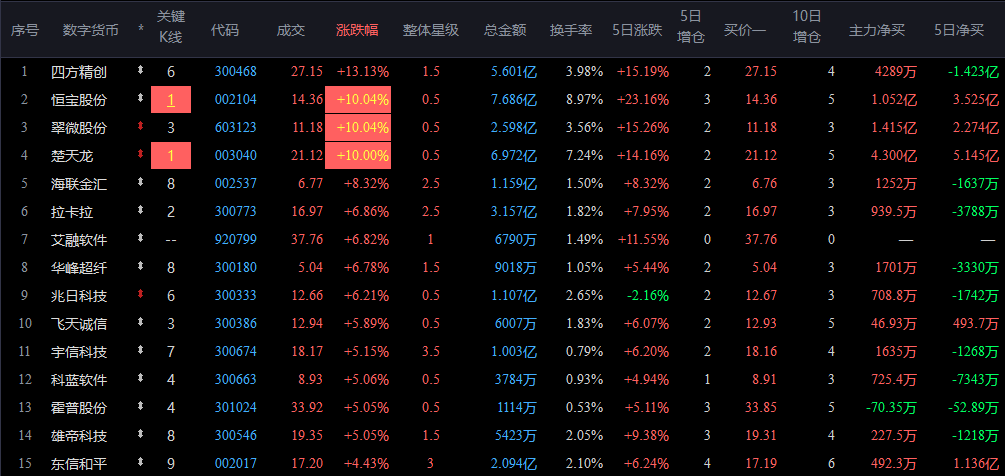The height and width of the screenshot is (476, 1005).
Task: Click the marker icon beside 艾融软件
Action: pyautogui.click(x=141, y=238)
